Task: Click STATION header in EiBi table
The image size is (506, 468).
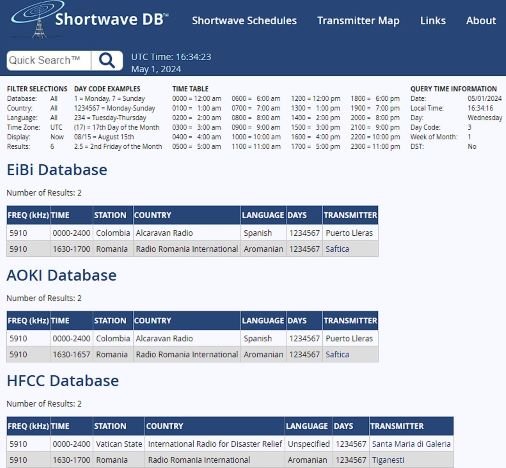Action: (x=113, y=215)
